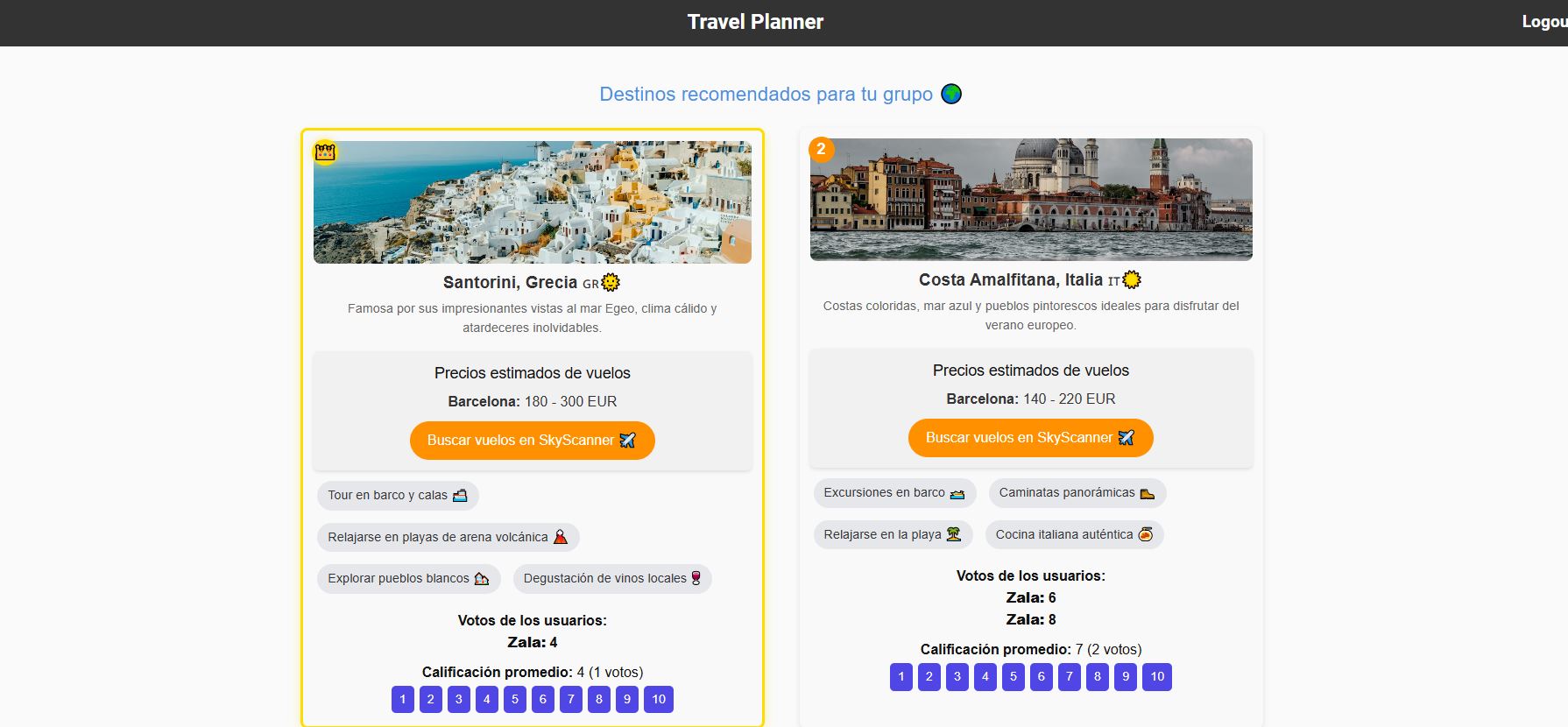Click the Travel Planner header title
Screen dimensions: 1568x727
tap(755, 22)
